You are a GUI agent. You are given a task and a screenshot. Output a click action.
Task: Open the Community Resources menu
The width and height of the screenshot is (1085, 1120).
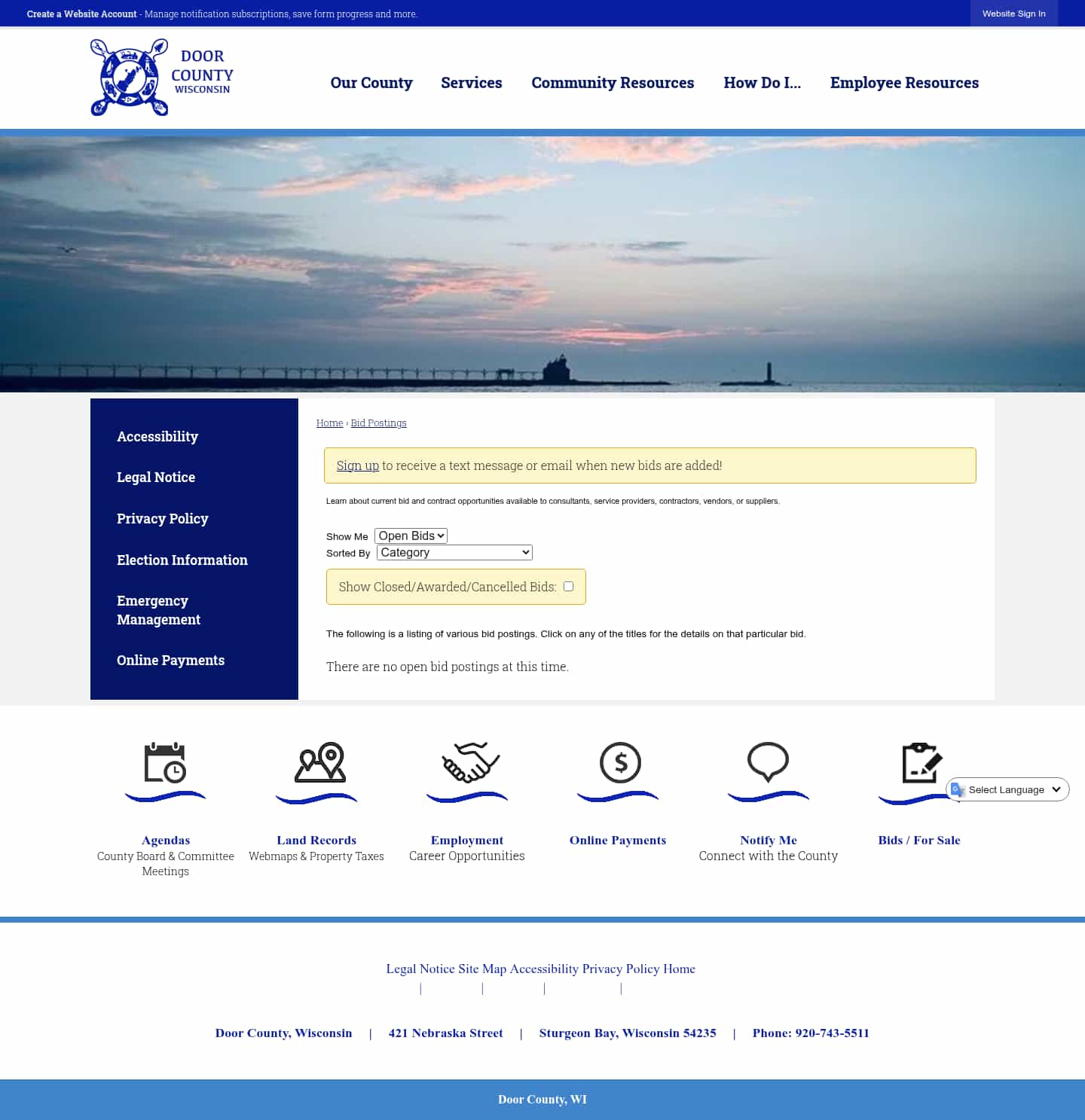(x=613, y=83)
